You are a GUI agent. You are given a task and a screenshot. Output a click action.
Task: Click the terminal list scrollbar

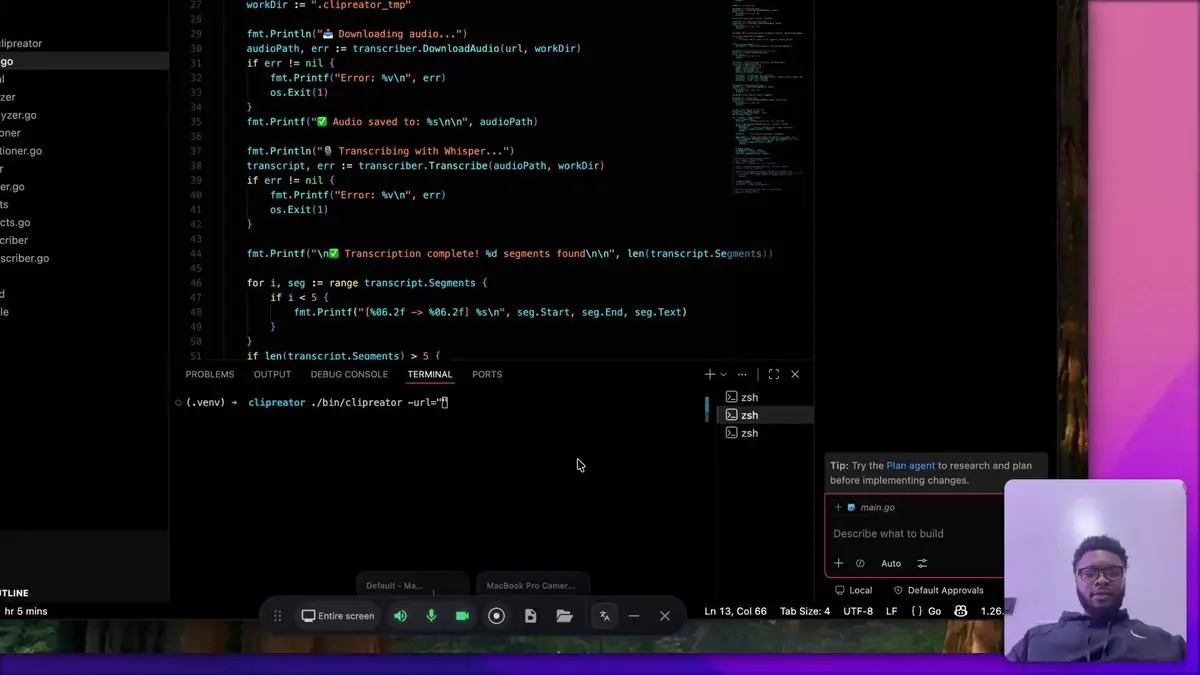(707, 408)
